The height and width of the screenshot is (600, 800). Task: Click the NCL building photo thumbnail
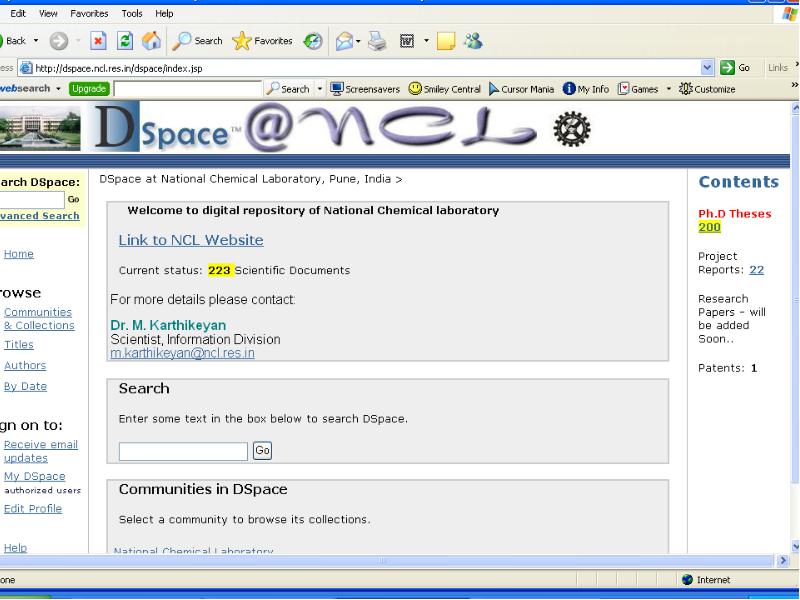(40, 128)
